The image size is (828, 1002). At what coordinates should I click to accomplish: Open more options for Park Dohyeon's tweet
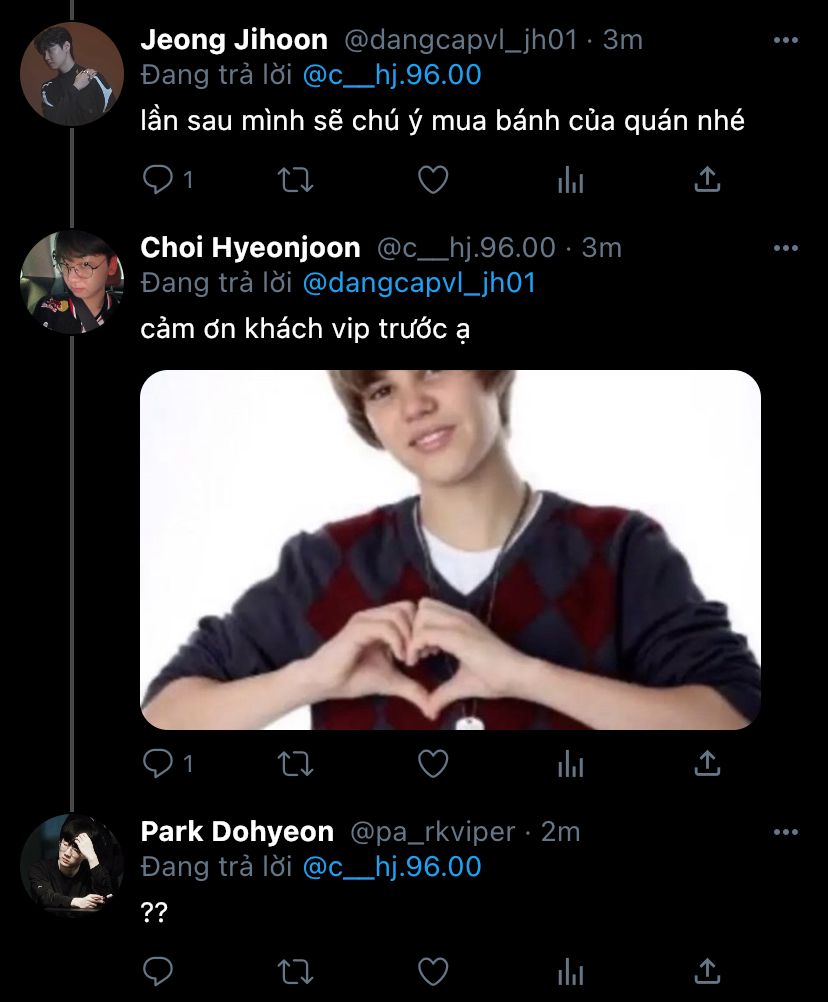tap(787, 832)
